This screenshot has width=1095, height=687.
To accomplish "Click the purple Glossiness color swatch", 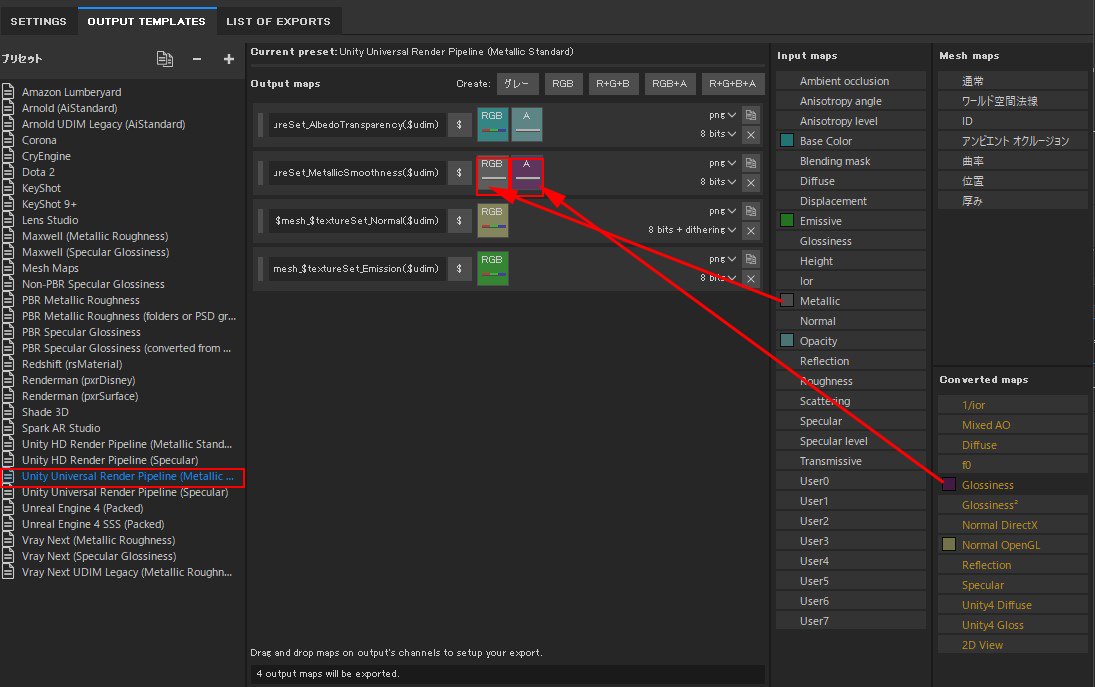I will coord(949,485).
